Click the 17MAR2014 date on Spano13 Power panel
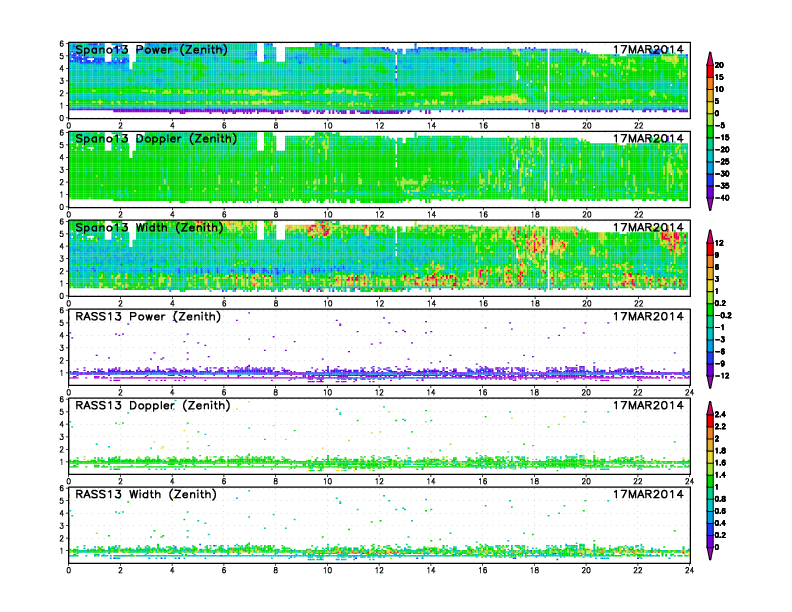Viewport: 792px width, 612px height. [x=648, y=50]
